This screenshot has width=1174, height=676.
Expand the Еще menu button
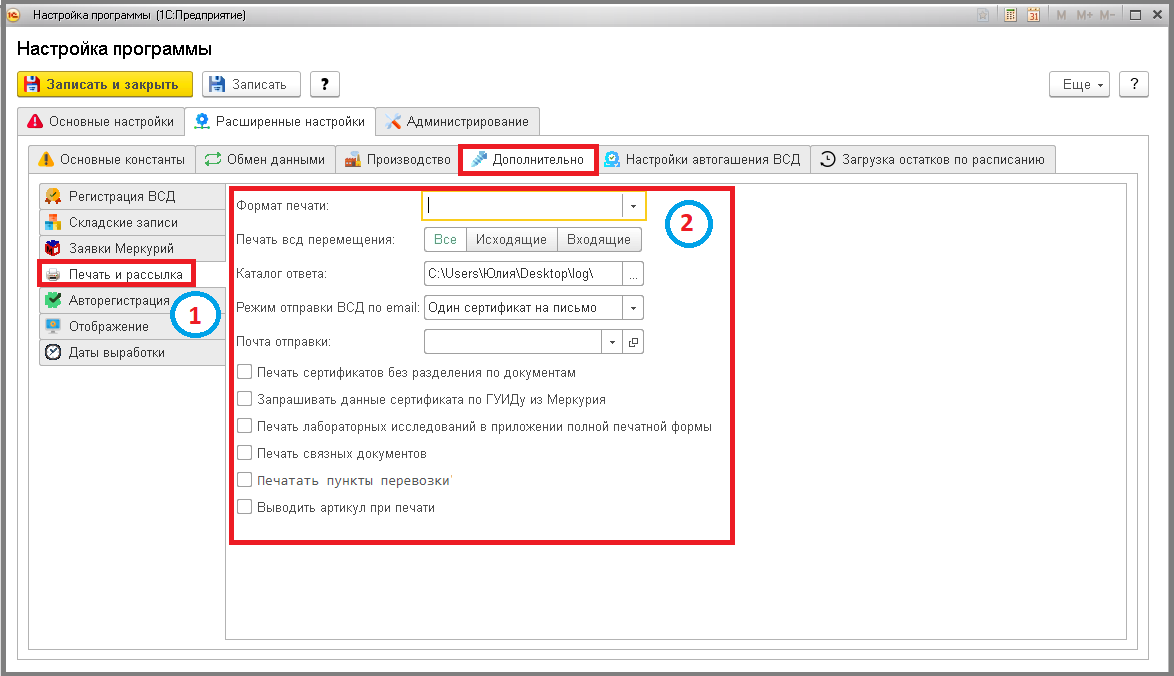coord(1079,85)
